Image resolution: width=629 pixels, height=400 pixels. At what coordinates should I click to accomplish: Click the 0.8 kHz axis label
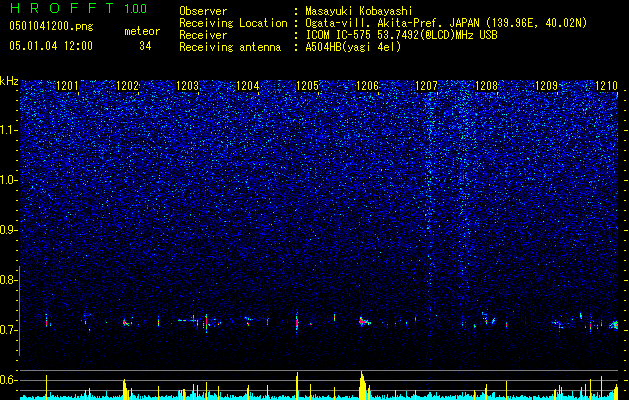(x=9, y=280)
